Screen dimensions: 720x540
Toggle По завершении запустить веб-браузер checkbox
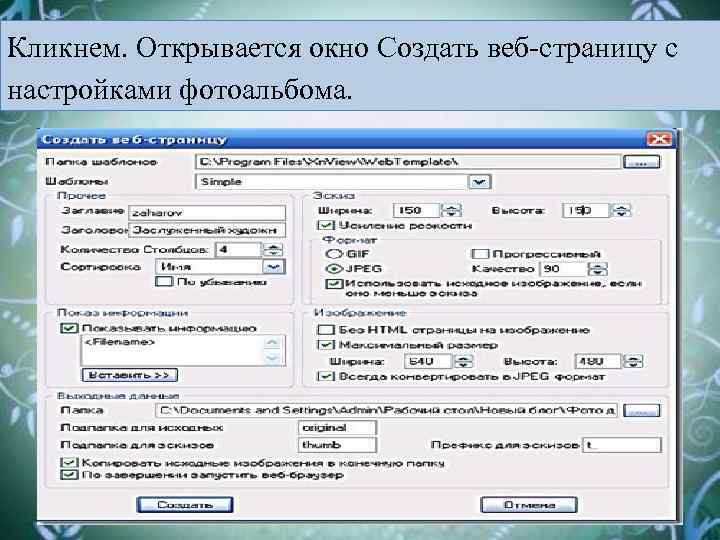(69, 475)
